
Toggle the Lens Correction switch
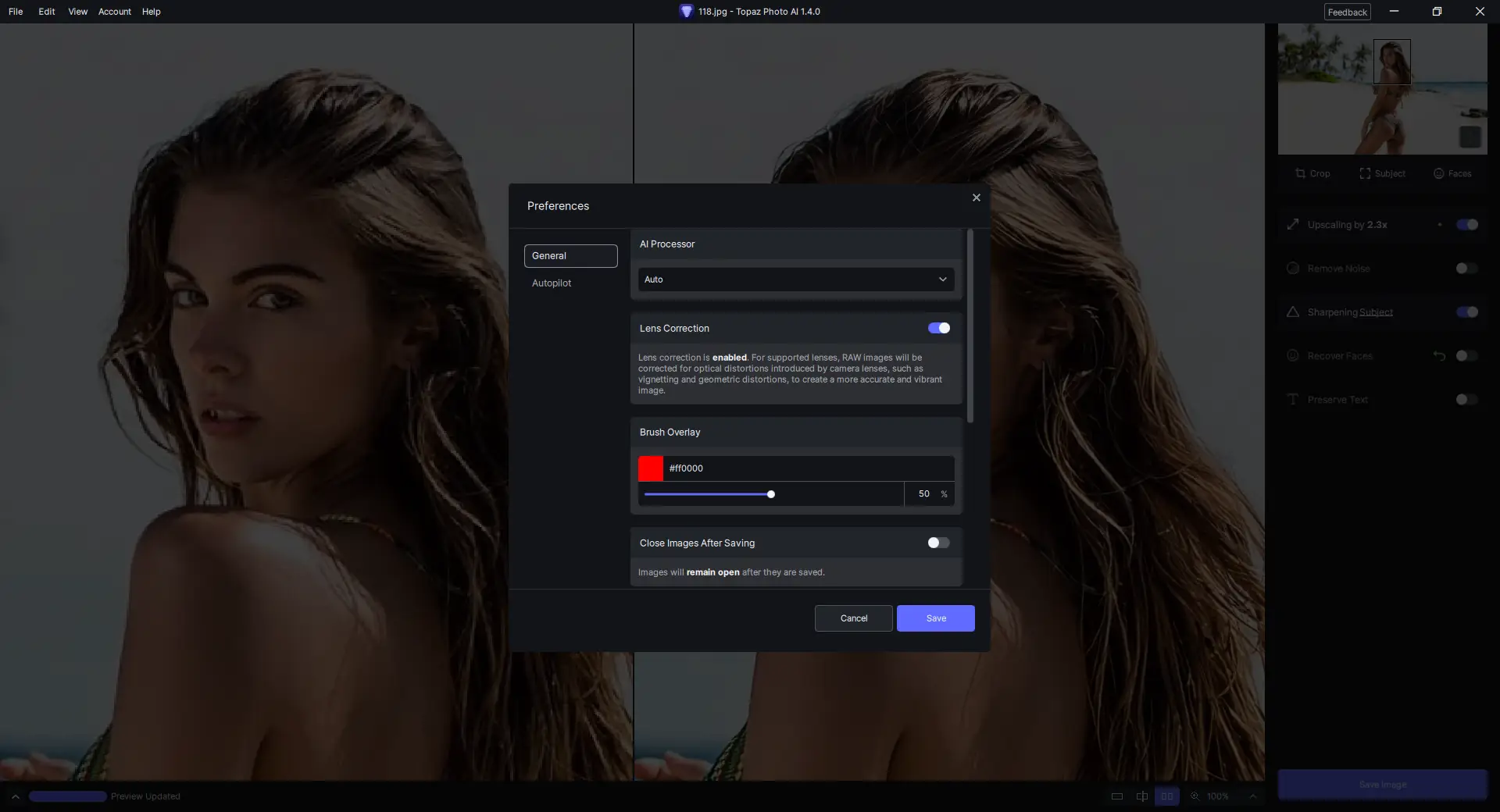[x=939, y=329]
